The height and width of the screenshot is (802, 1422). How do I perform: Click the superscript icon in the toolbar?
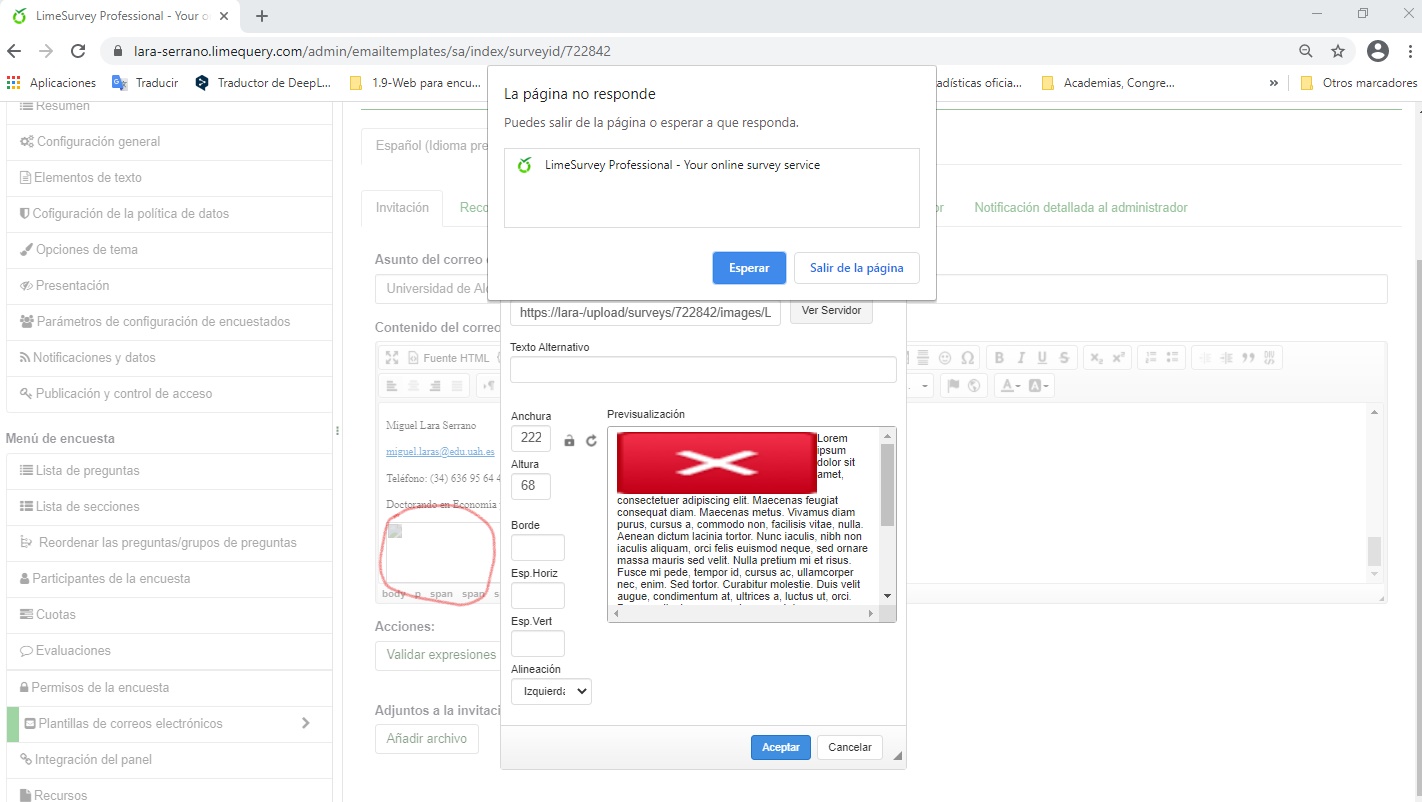point(1119,358)
